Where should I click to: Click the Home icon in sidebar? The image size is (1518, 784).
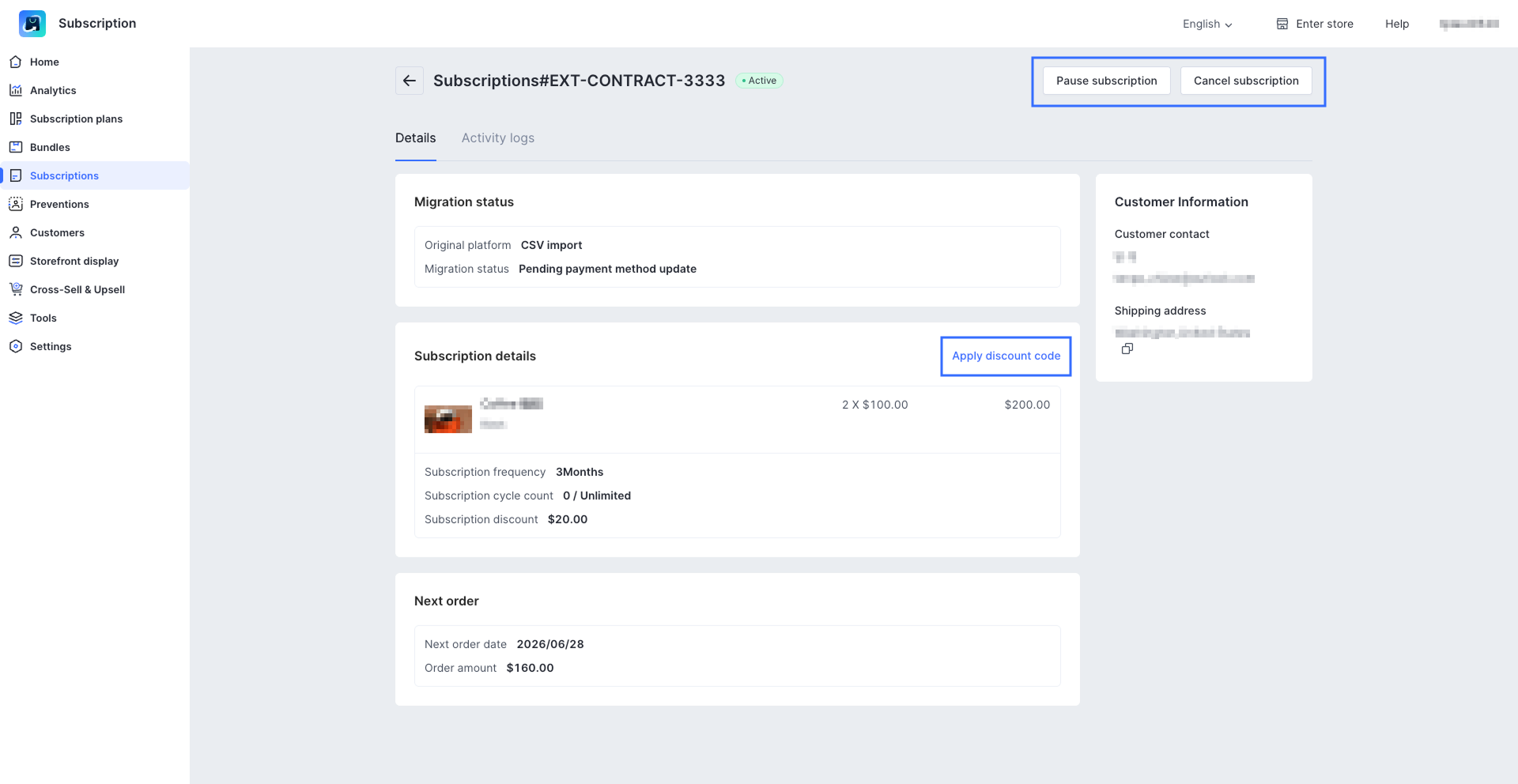(x=16, y=62)
